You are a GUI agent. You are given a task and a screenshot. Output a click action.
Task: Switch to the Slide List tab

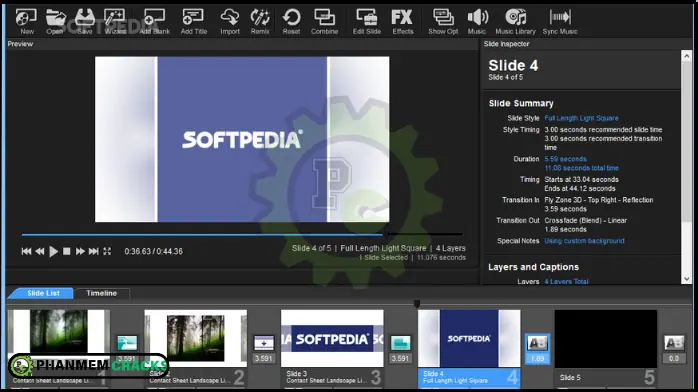pyautogui.click(x=43, y=293)
